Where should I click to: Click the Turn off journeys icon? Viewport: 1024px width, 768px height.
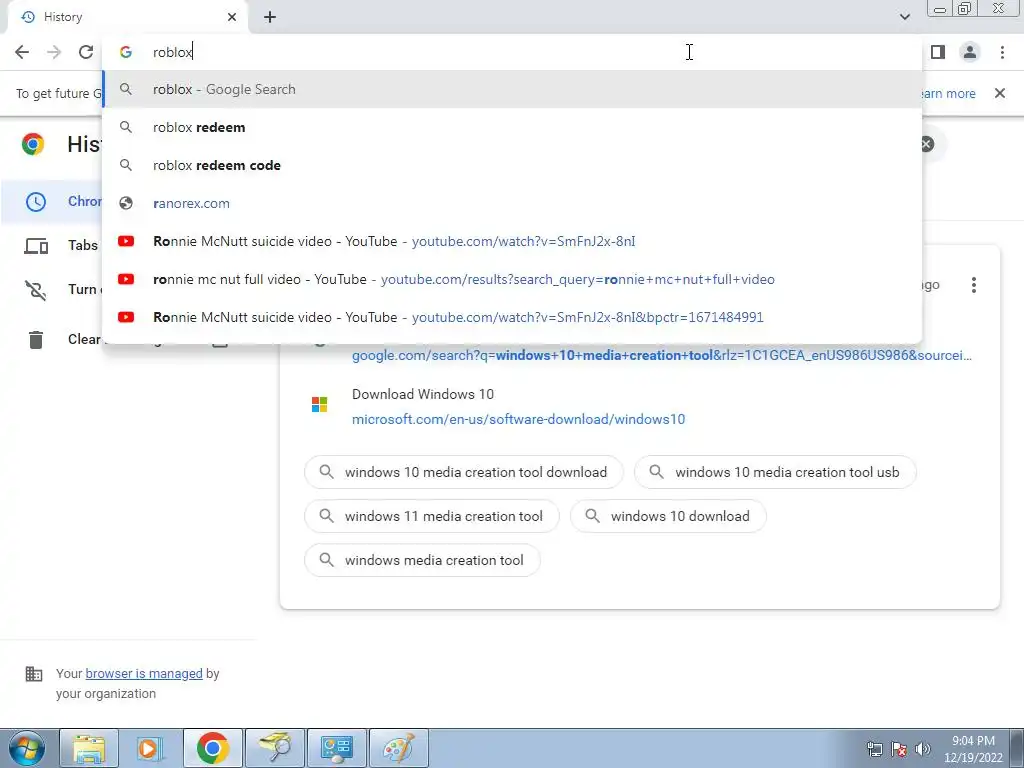[x=36, y=289]
